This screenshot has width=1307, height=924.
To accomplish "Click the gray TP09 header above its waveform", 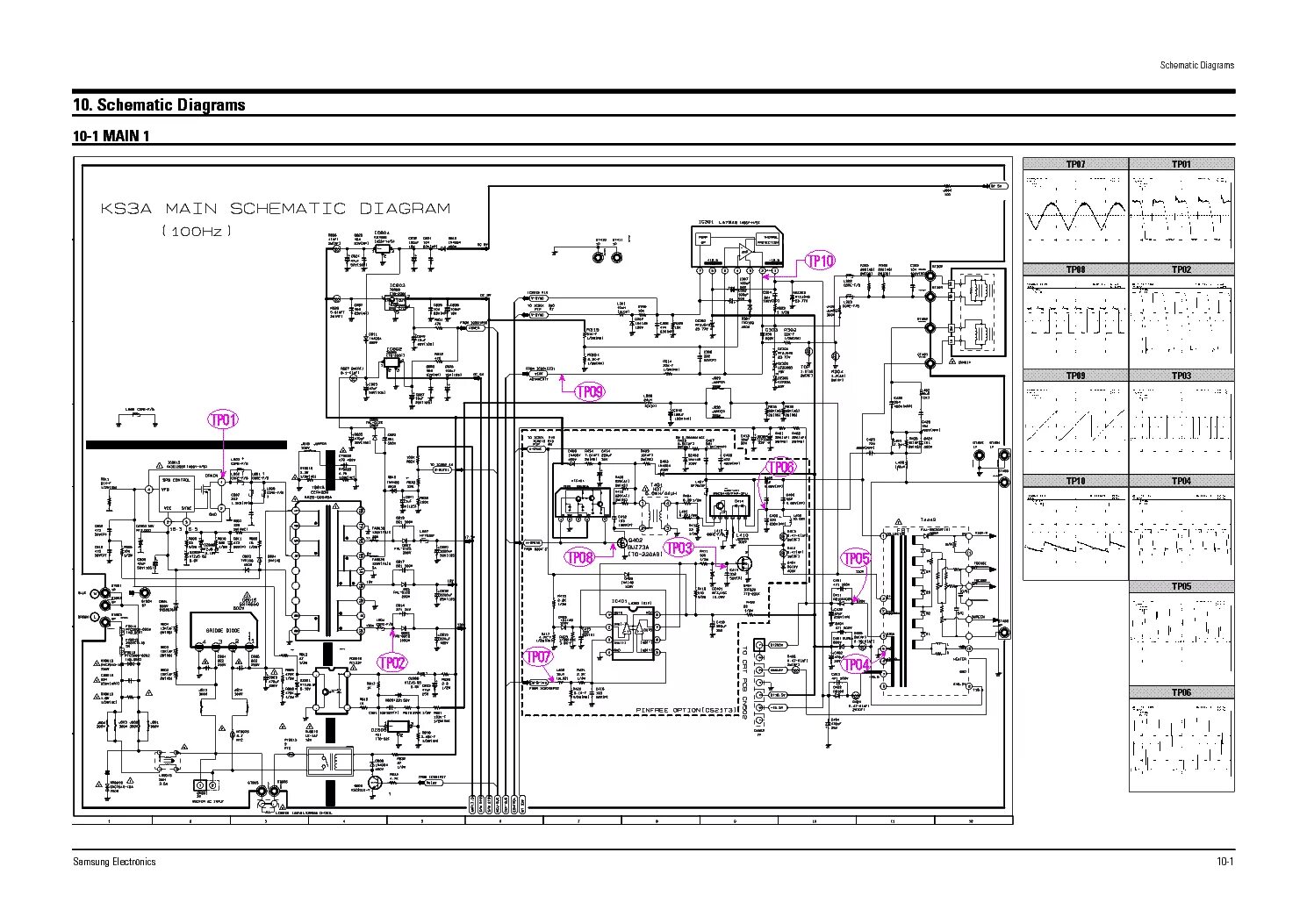I will point(1075,376).
